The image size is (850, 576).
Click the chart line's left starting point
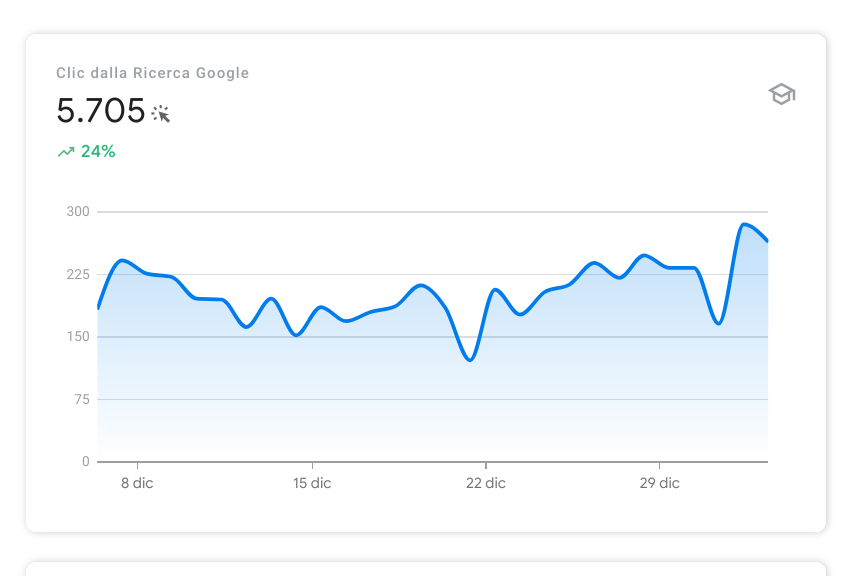point(98,308)
